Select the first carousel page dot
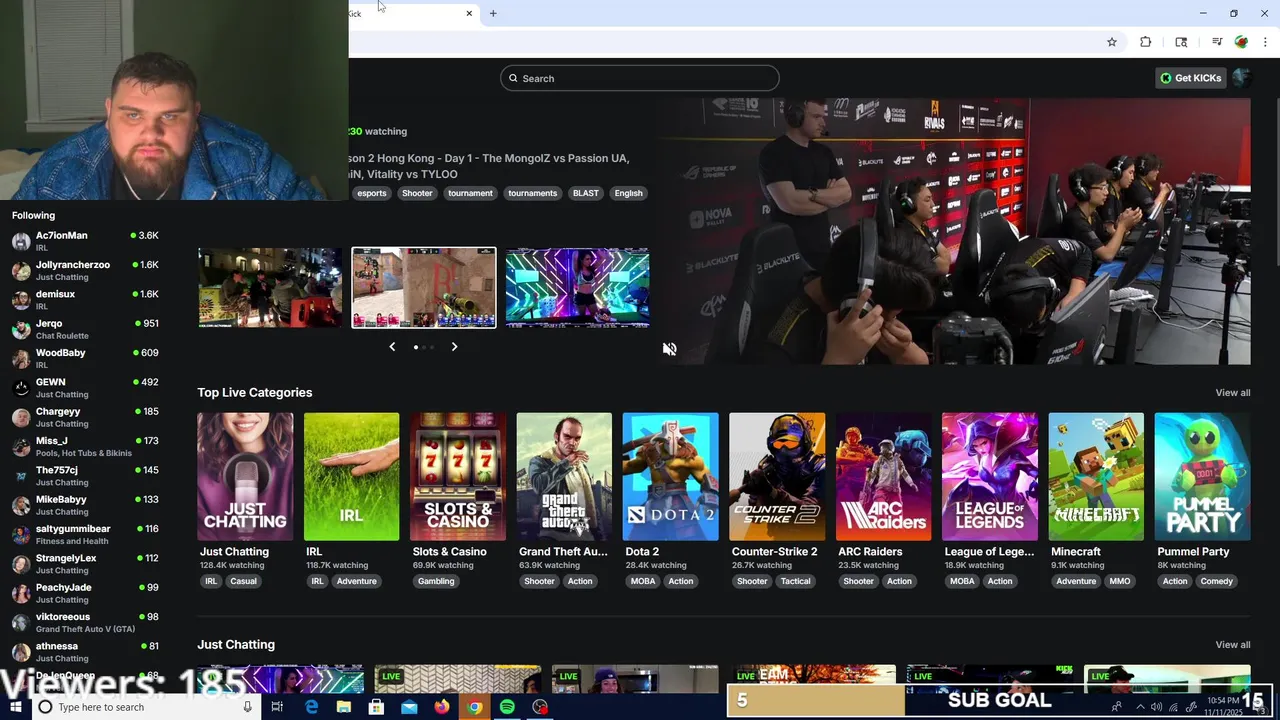1280x720 pixels. [416, 347]
